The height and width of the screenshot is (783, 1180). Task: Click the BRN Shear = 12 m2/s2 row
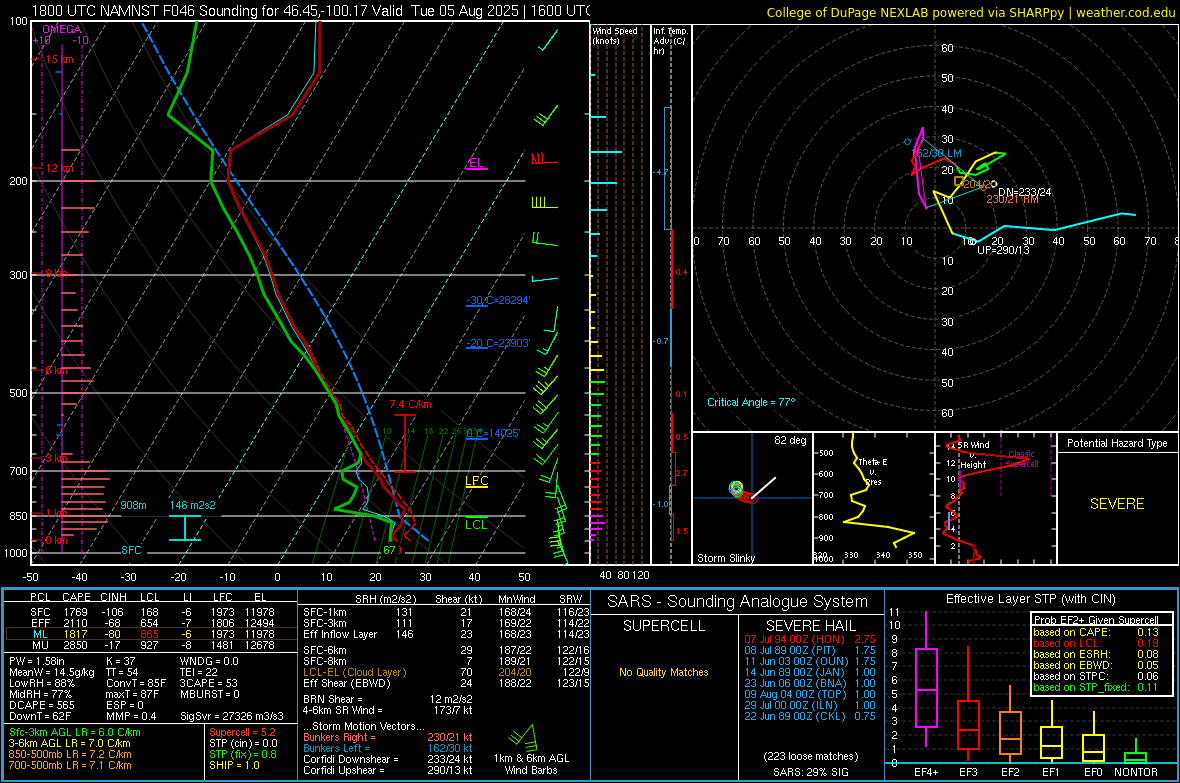pyautogui.click(x=388, y=699)
